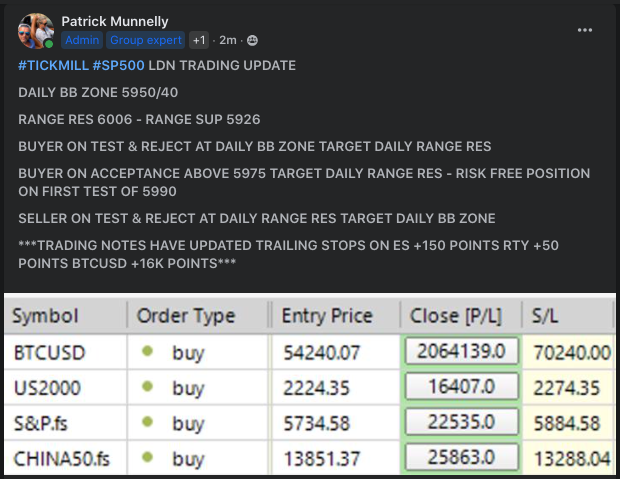Click the green dot in BTCUSD row

tap(147, 351)
